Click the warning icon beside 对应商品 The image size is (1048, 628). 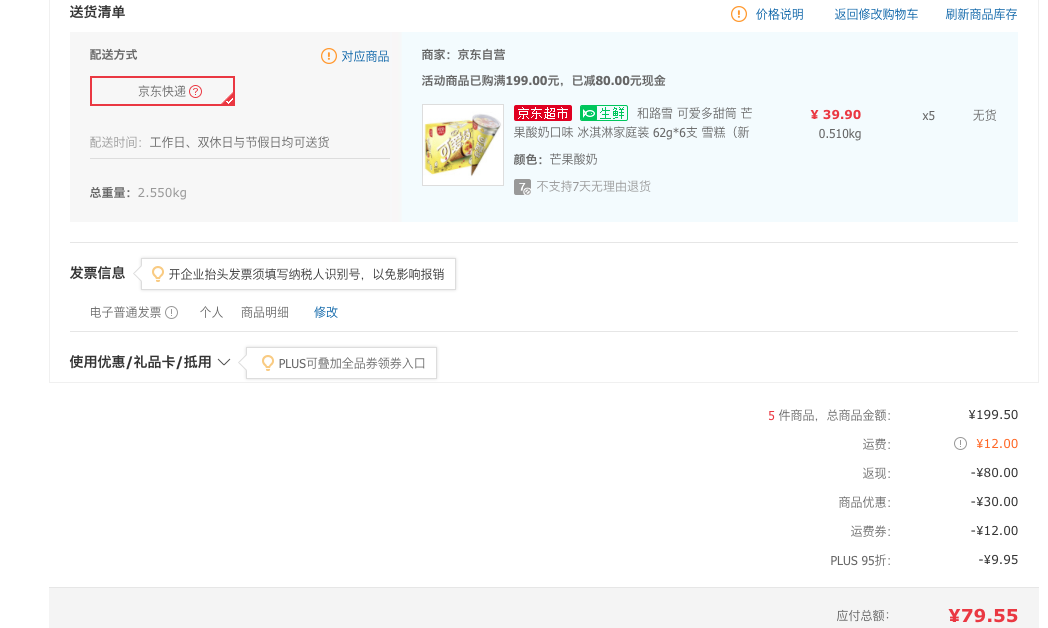[329, 56]
